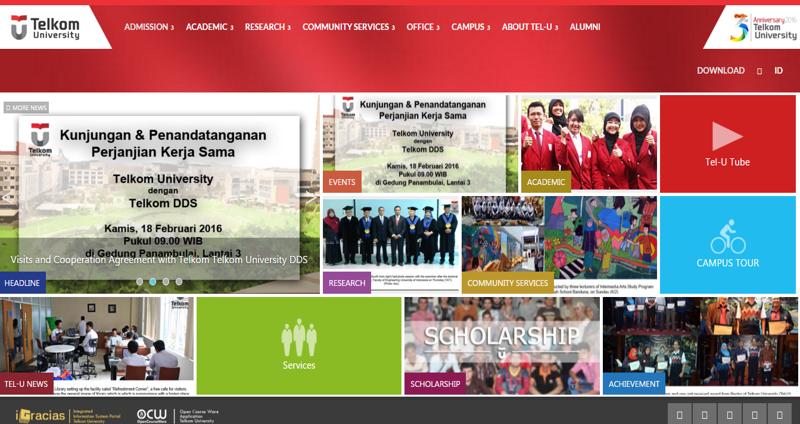Select the first carousel dot
The height and width of the screenshot is (424, 800).
point(139,281)
